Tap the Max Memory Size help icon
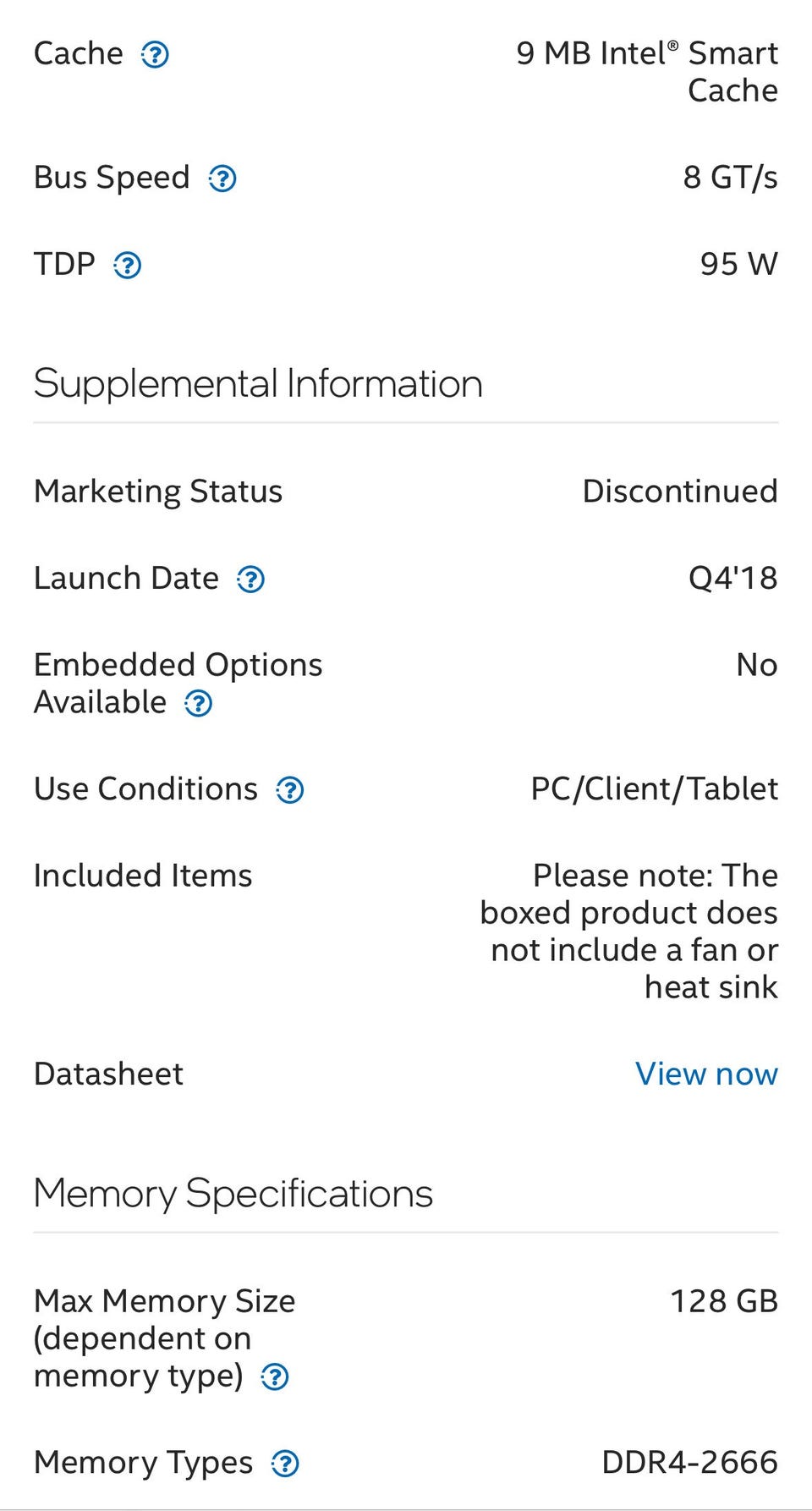 click(x=275, y=1377)
